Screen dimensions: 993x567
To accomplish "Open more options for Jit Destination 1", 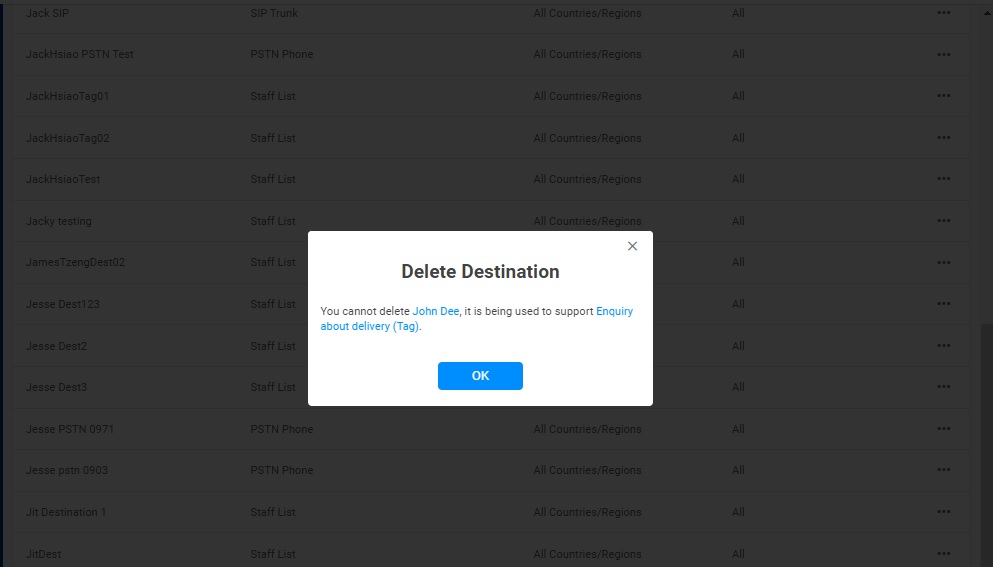I will tap(943, 512).
